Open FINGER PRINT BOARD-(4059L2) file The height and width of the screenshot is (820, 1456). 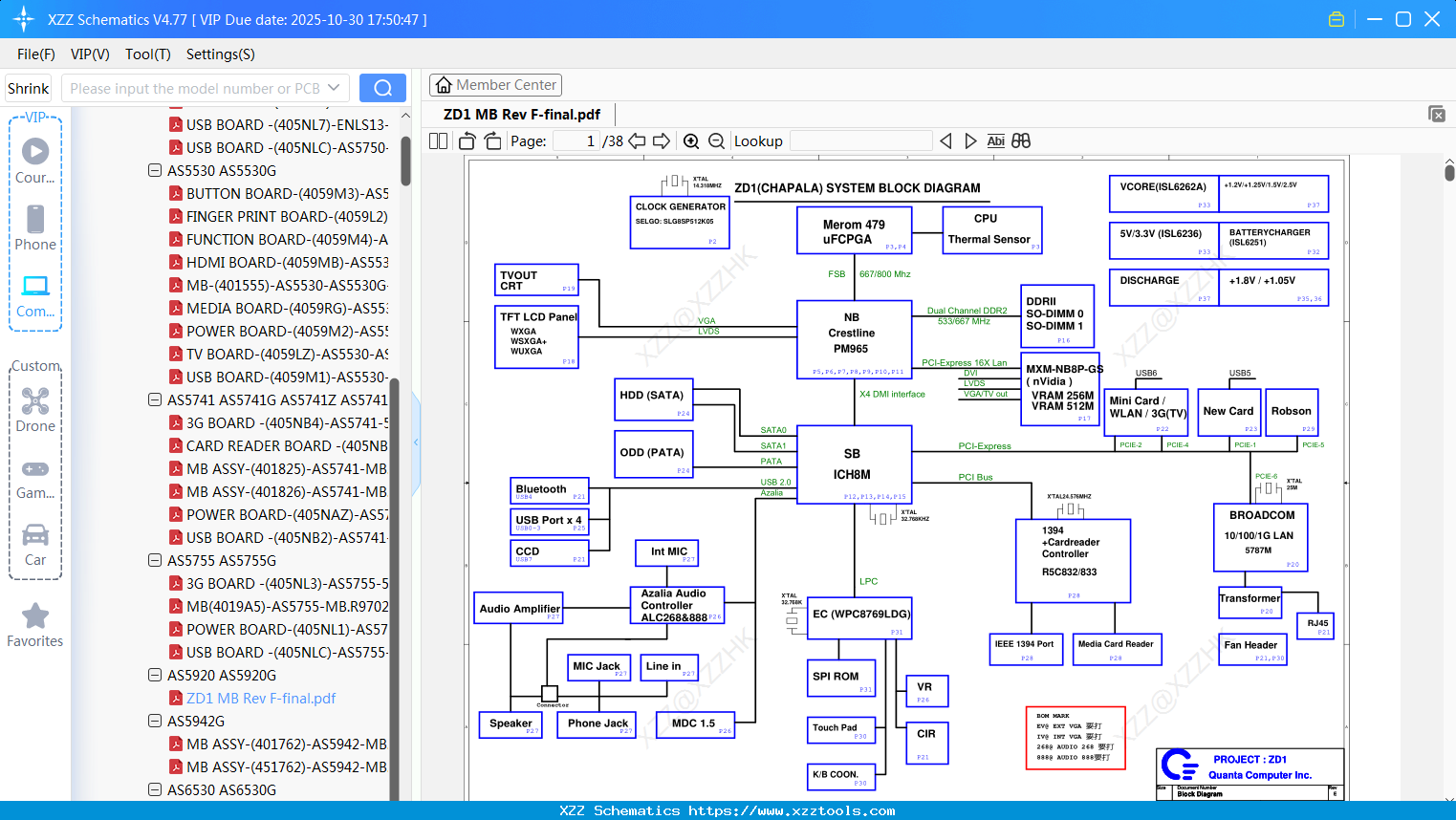pos(287,216)
